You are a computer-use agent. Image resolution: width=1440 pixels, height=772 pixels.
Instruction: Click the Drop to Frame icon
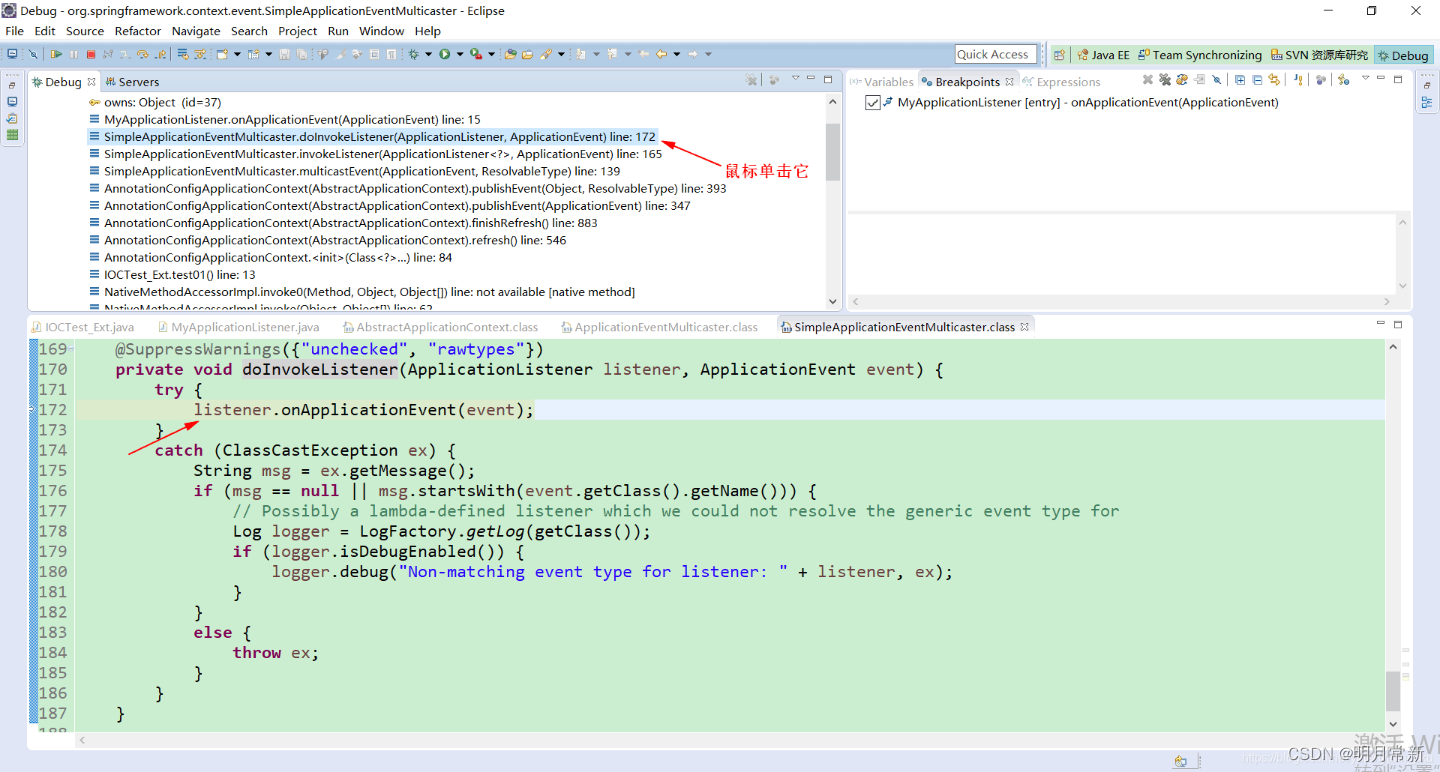point(183,54)
